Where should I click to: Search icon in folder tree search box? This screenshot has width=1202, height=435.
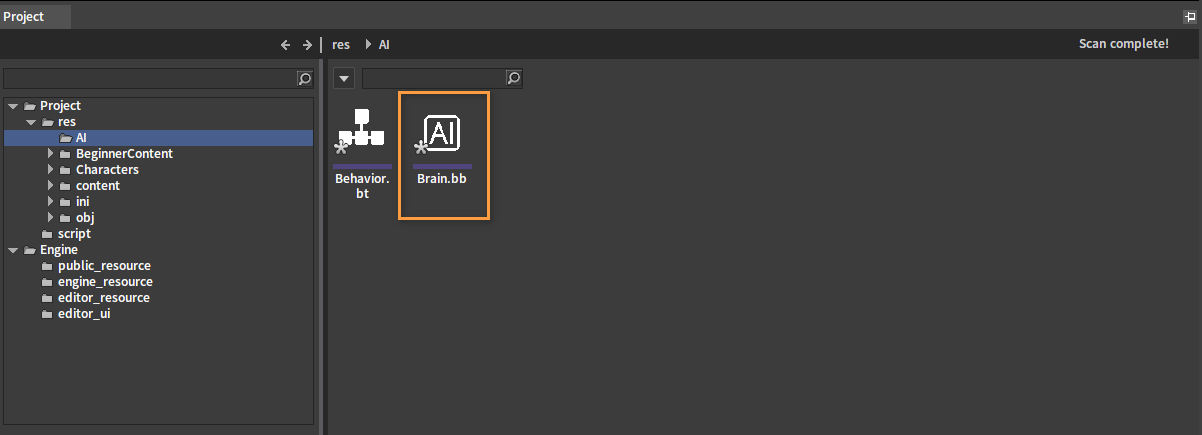304,78
